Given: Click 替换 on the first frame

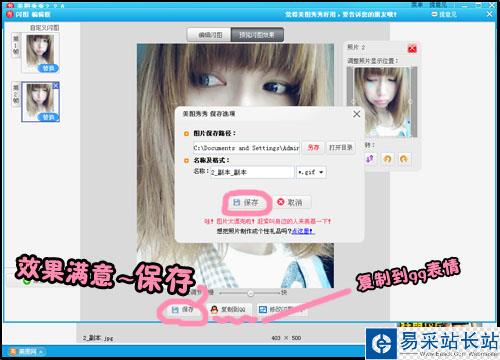Looking at the screenshot, I should coord(48,68).
